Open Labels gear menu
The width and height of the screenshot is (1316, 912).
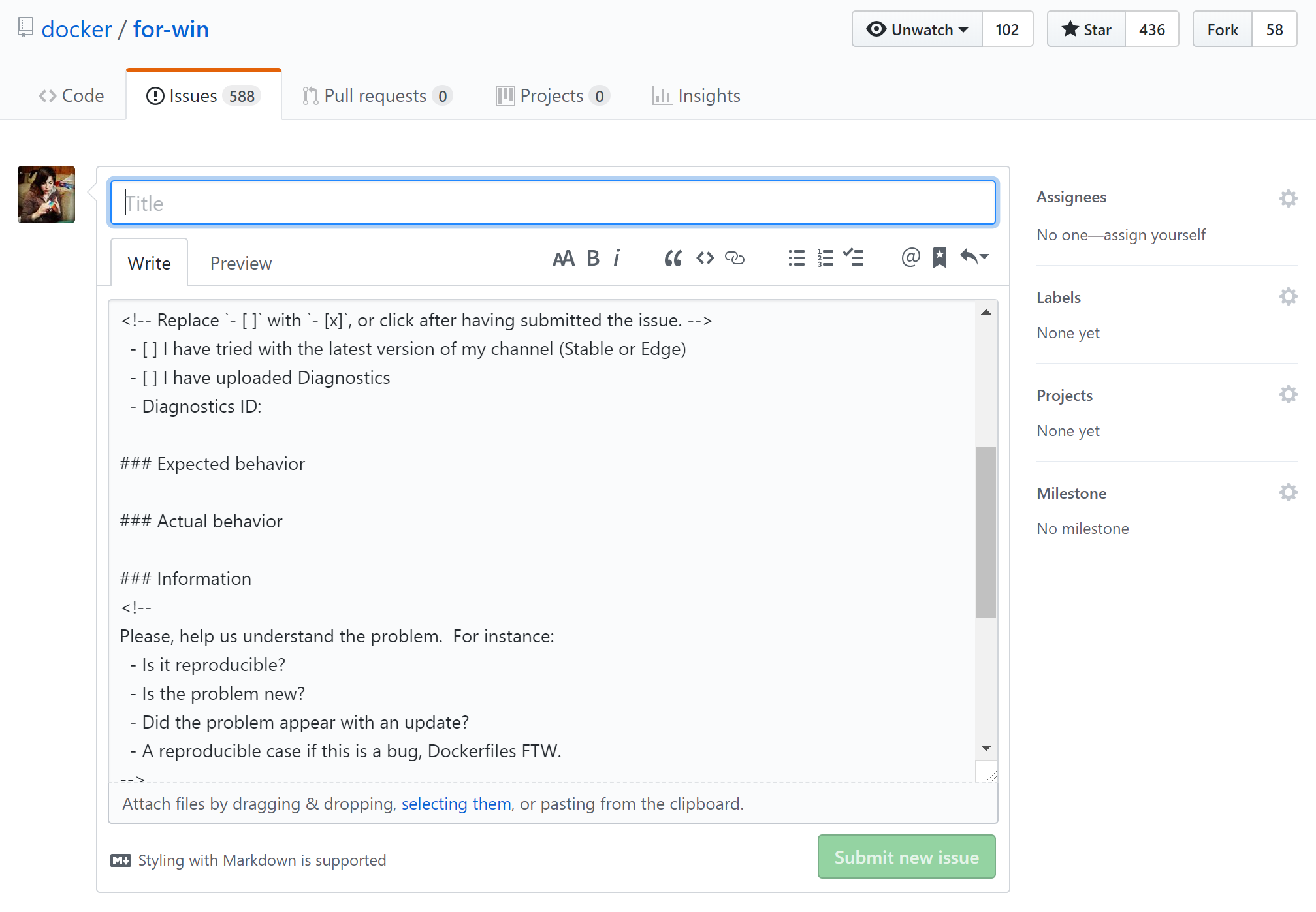1288,296
